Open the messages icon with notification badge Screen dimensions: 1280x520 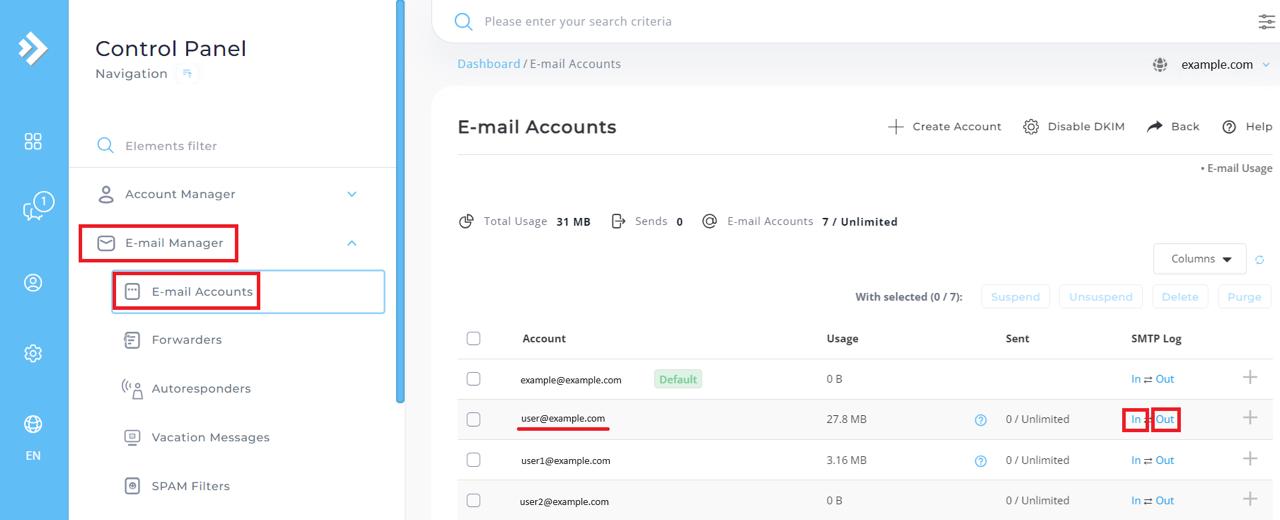[x=34, y=209]
